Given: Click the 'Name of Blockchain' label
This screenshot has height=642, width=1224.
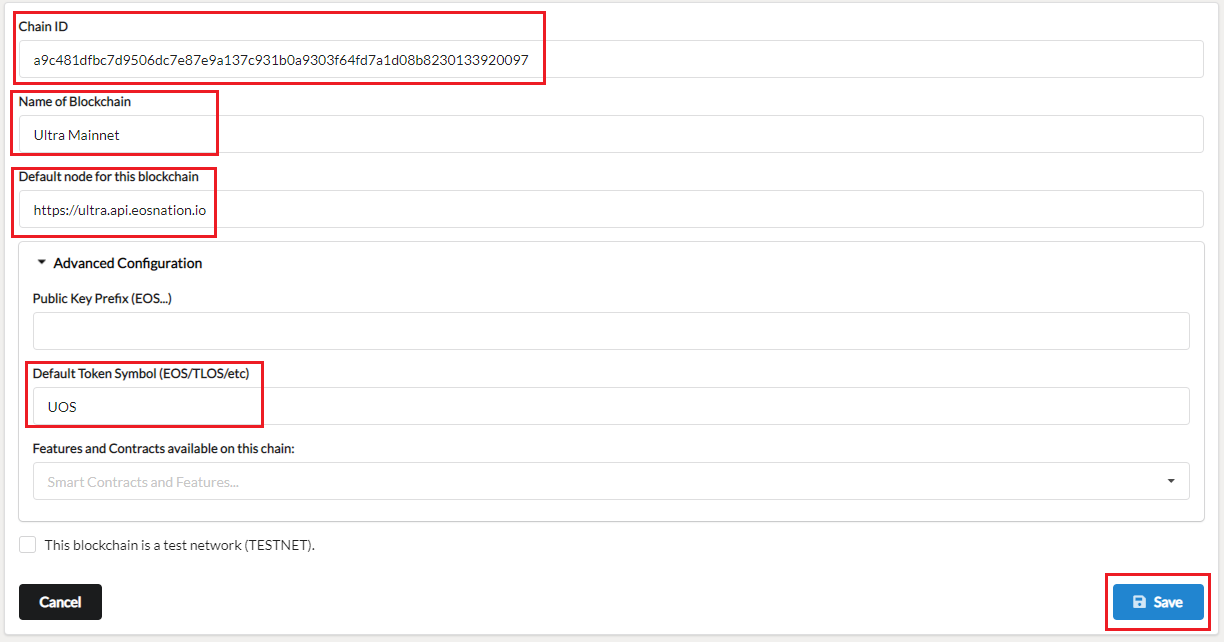Looking at the screenshot, I should [x=75, y=101].
